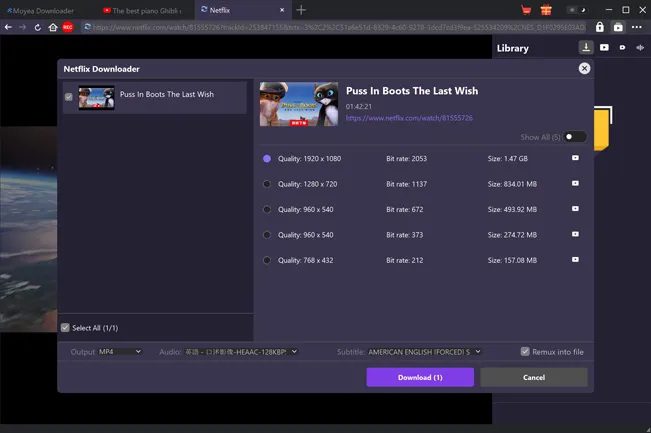Open the Output MP4 format dropdown
Viewport: 651px width, 433px height.
pos(119,352)
